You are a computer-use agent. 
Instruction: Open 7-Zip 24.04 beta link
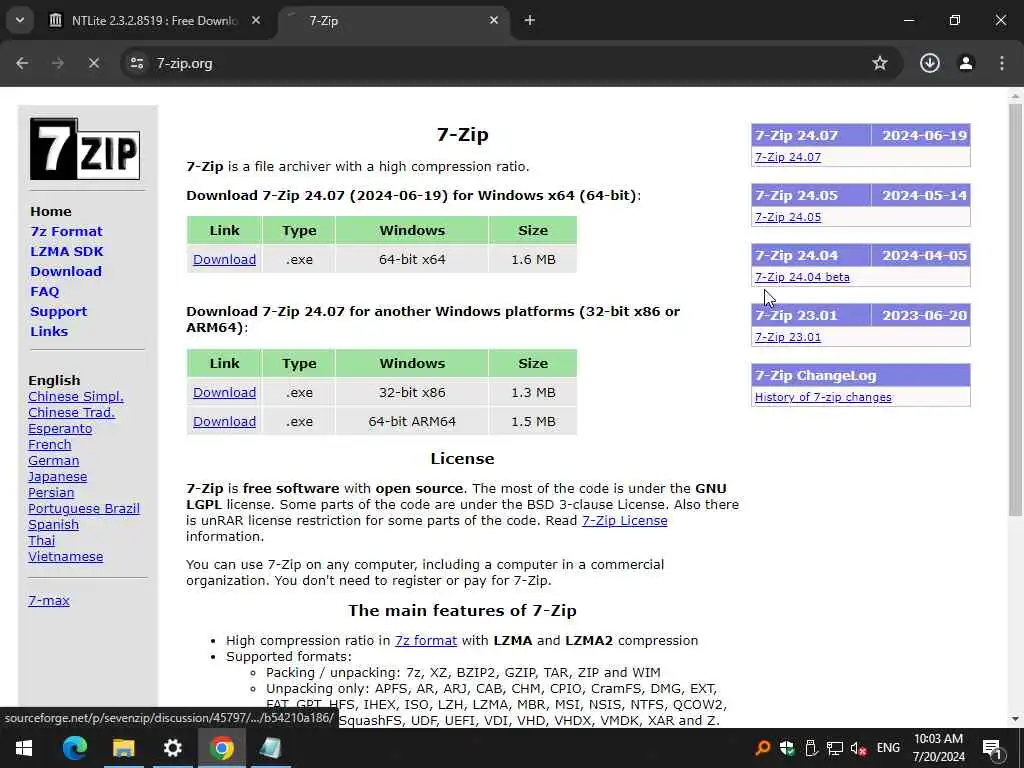click(802, 277)
